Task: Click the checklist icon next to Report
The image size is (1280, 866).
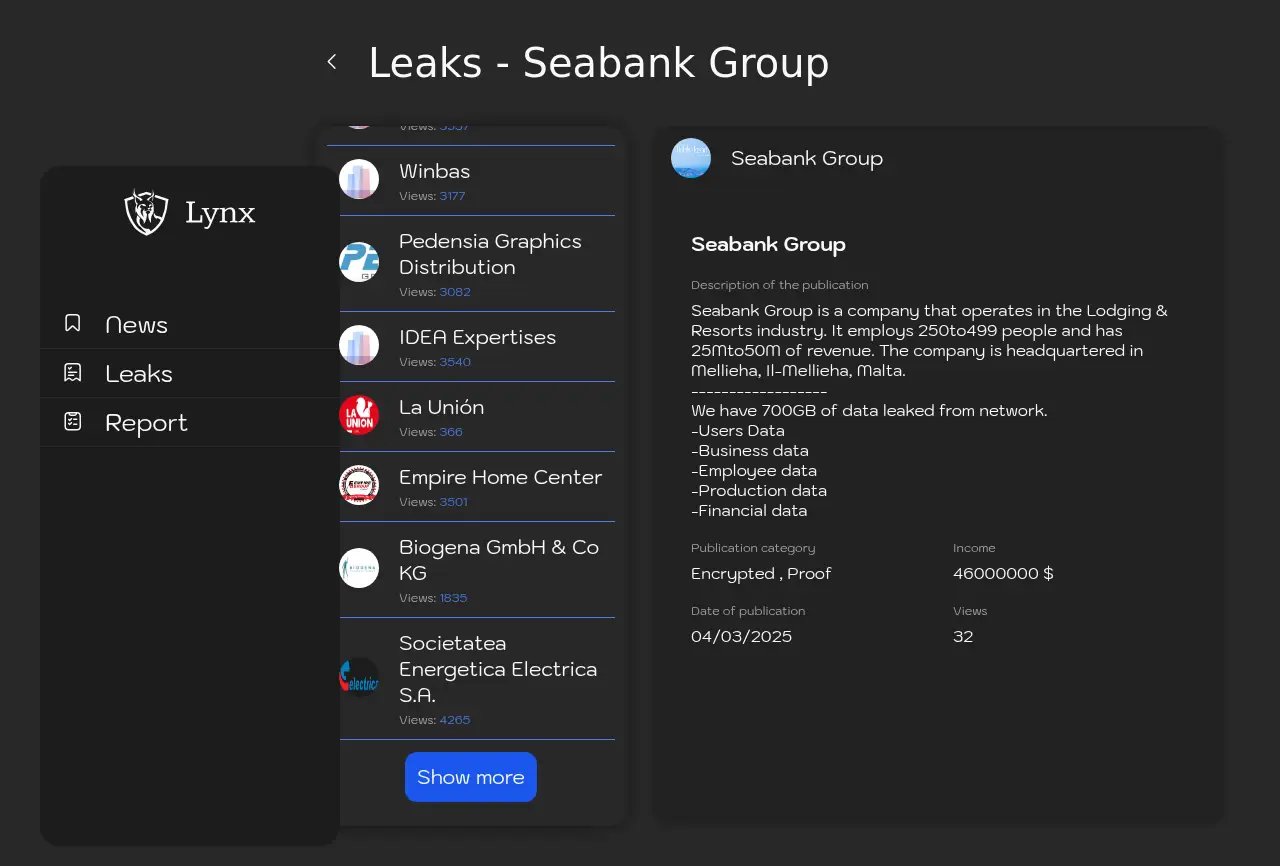Action: [73, 421]
